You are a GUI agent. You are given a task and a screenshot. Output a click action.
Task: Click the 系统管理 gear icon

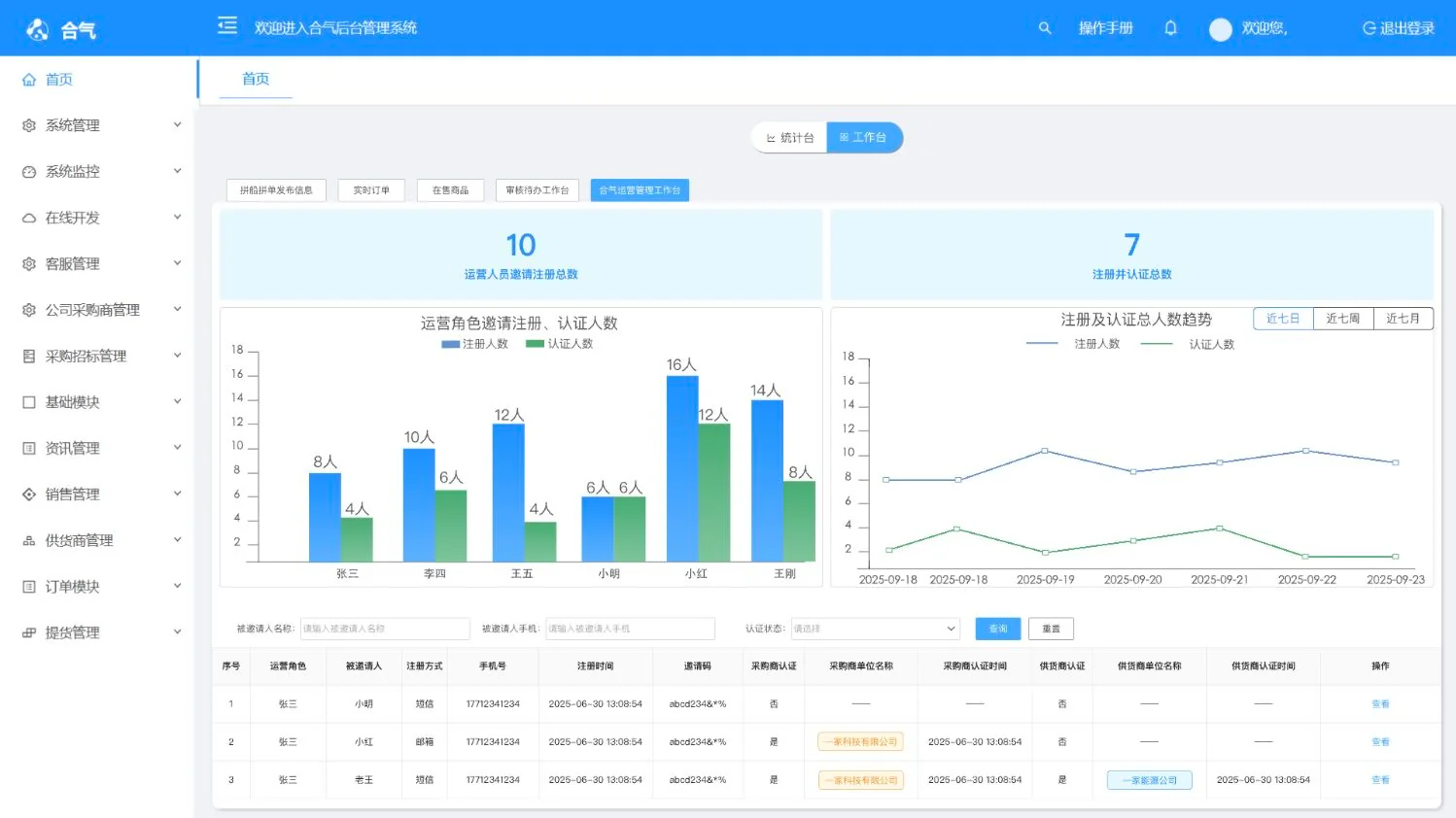click(29, 125)
